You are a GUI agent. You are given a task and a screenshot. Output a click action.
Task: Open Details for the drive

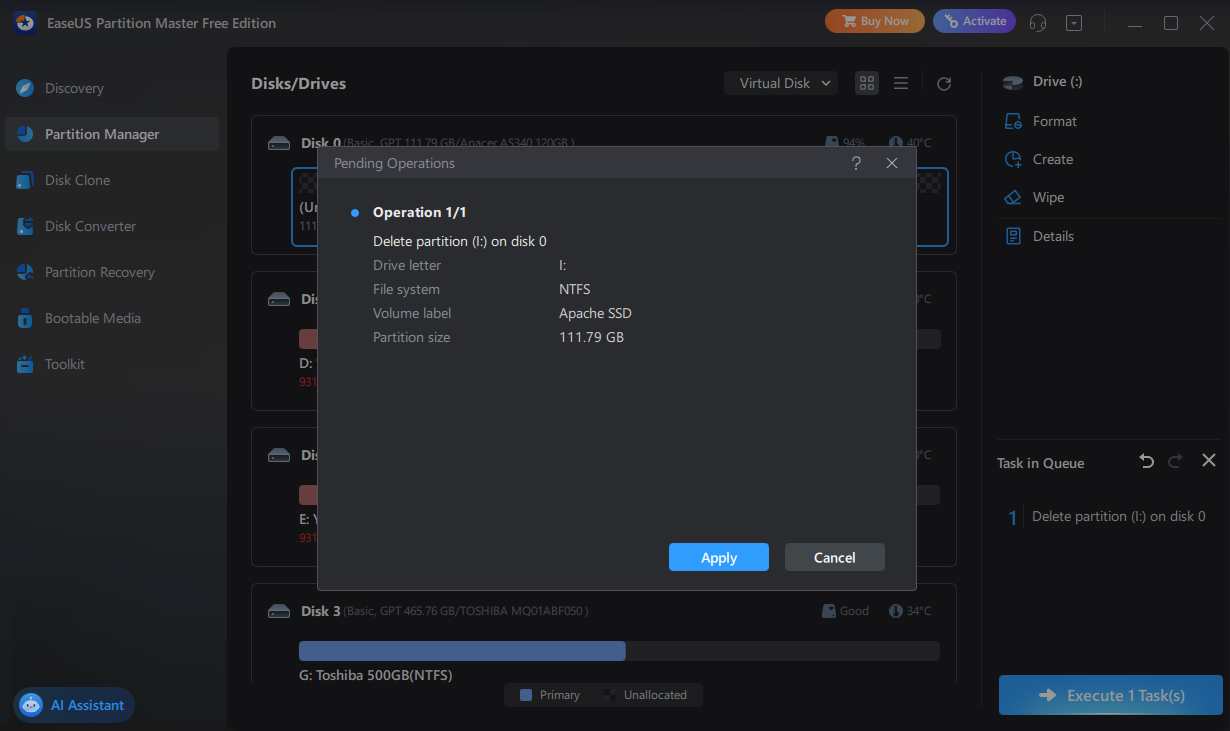(x=1039, y=236)
